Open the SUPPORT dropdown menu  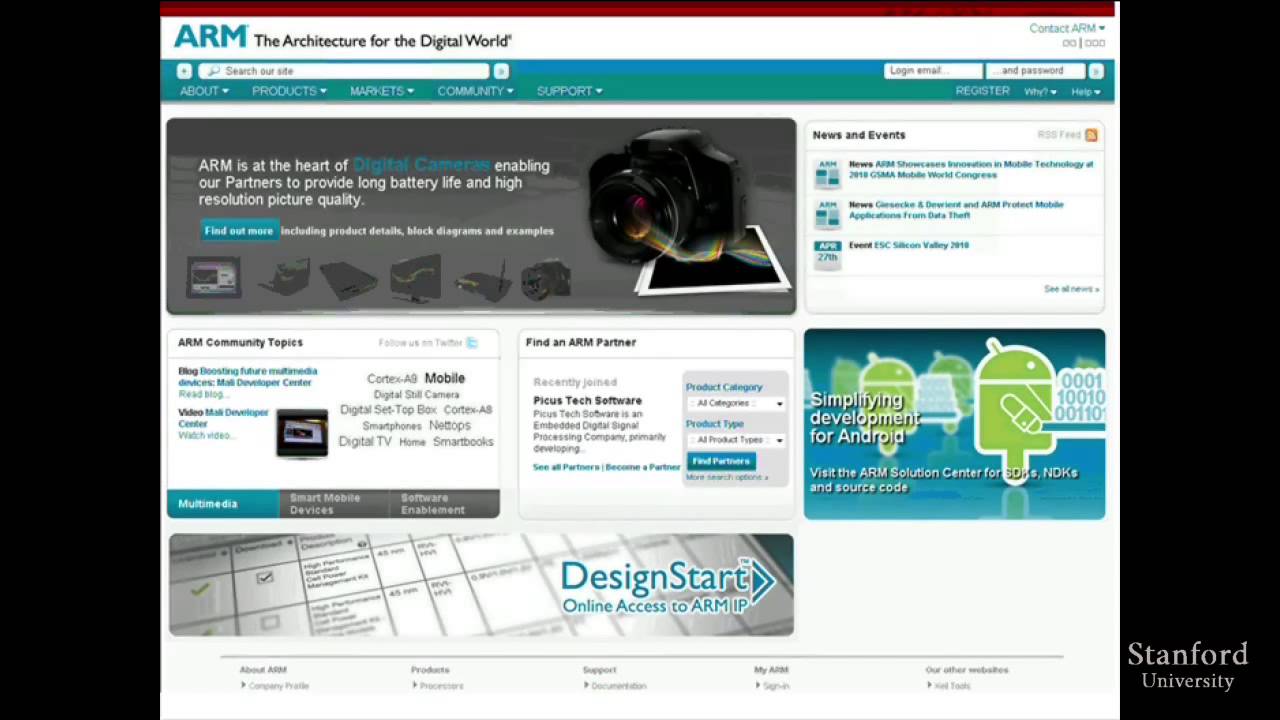[569, 91]
